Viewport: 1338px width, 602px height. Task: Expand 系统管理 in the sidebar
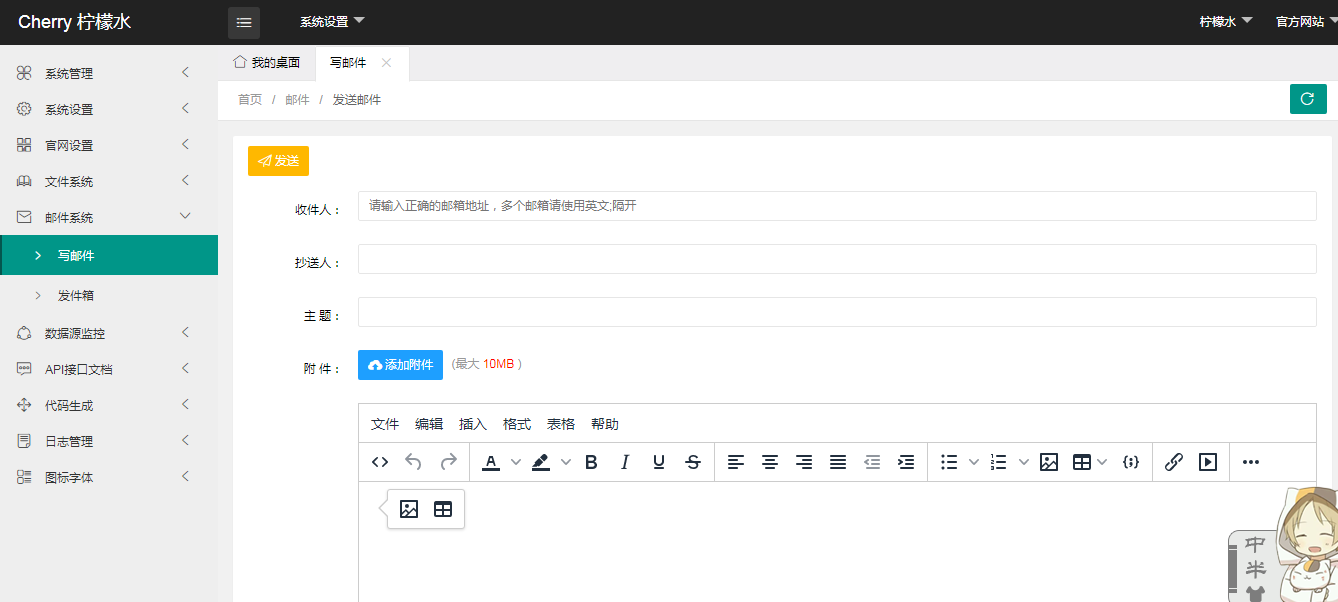109,73
